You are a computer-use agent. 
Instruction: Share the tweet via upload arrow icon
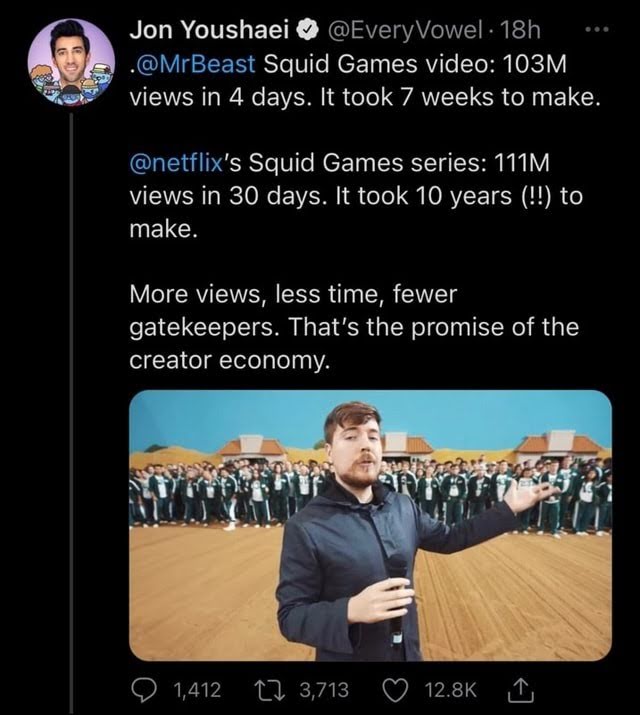(520, 689)
